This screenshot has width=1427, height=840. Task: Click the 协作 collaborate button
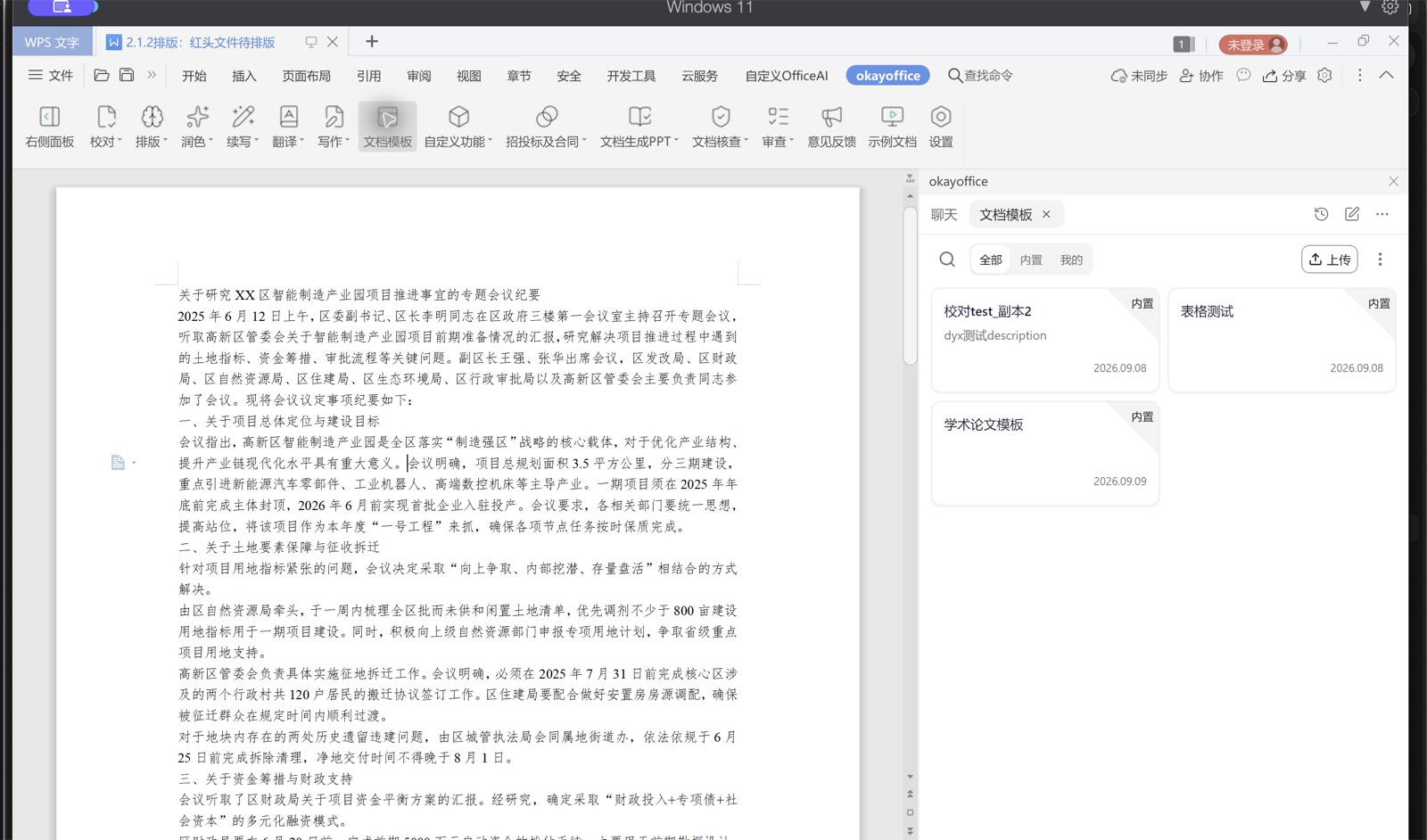click(x=1201, y=76)
